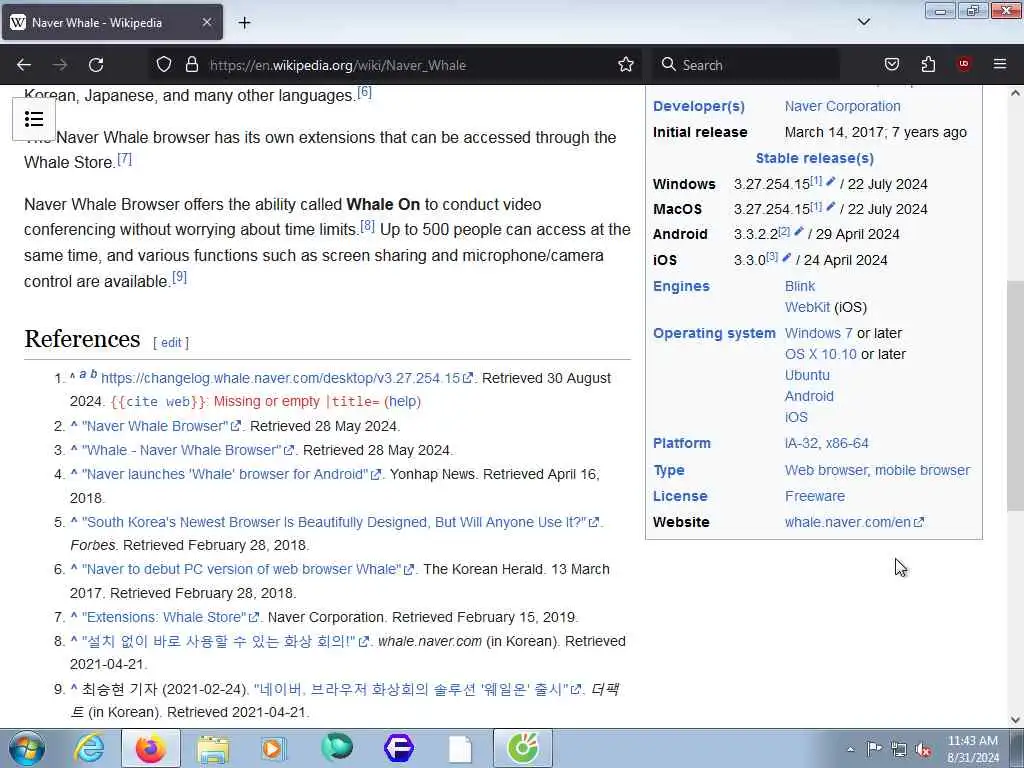The image size is (1024, 768).
Task: Click the page vertical scrollbar thumb
Action: click(x=1015, y=395)
